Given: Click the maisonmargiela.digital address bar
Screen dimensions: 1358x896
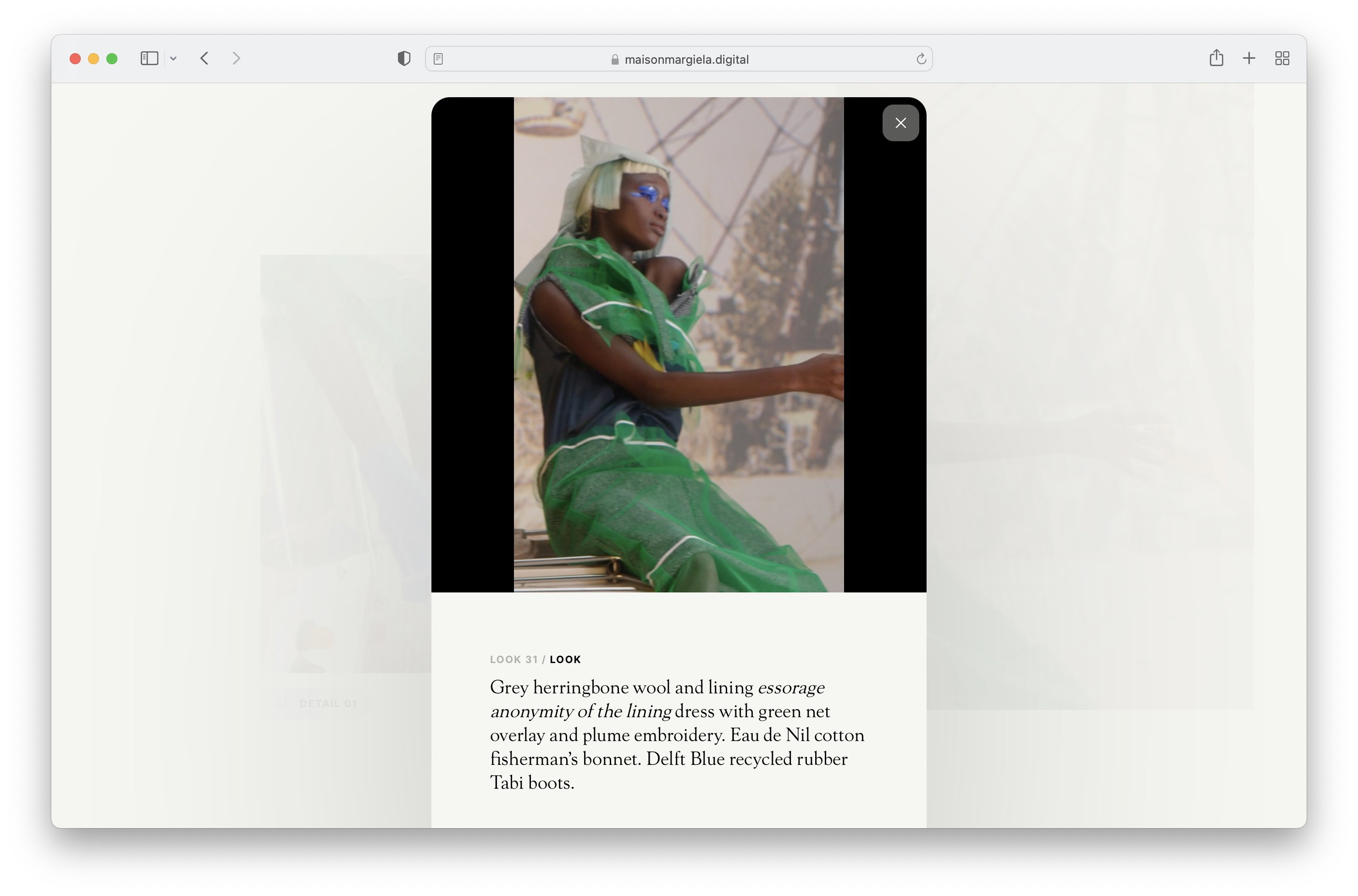Looking at the screenshot, I should (x=679, y=59).
